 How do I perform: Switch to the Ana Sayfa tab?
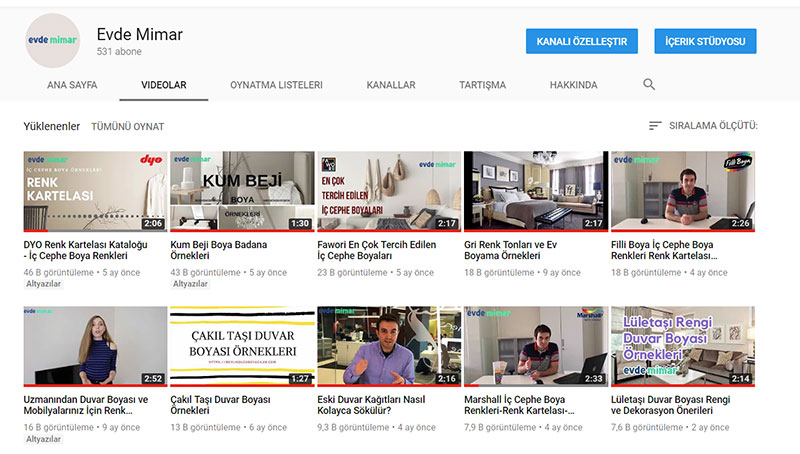(72, 85)
